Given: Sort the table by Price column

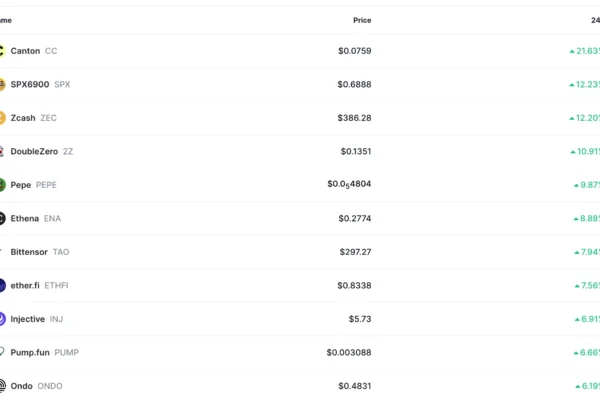Looking at the screenshot, I should click(361, 20).
